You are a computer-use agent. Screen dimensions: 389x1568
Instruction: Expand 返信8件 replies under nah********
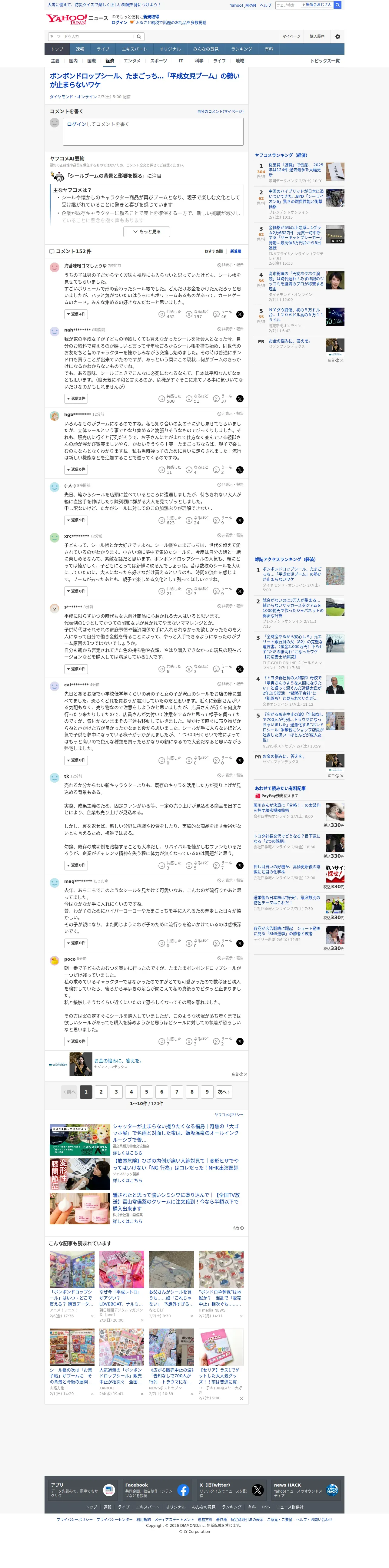(x=76, y=399)
